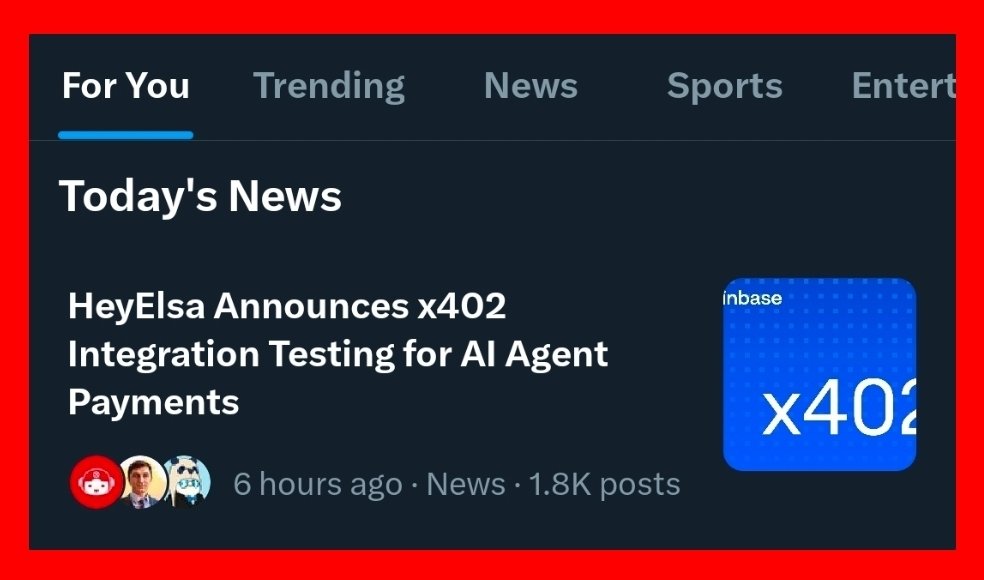Image resolution: width=984 pixels, height=580 pixels.
Task: Open the red robot profile avatar
Action: pos(96,484)
